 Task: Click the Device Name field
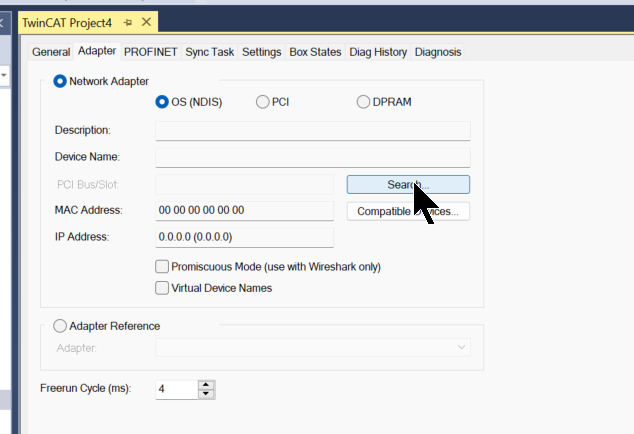[313, 157]
